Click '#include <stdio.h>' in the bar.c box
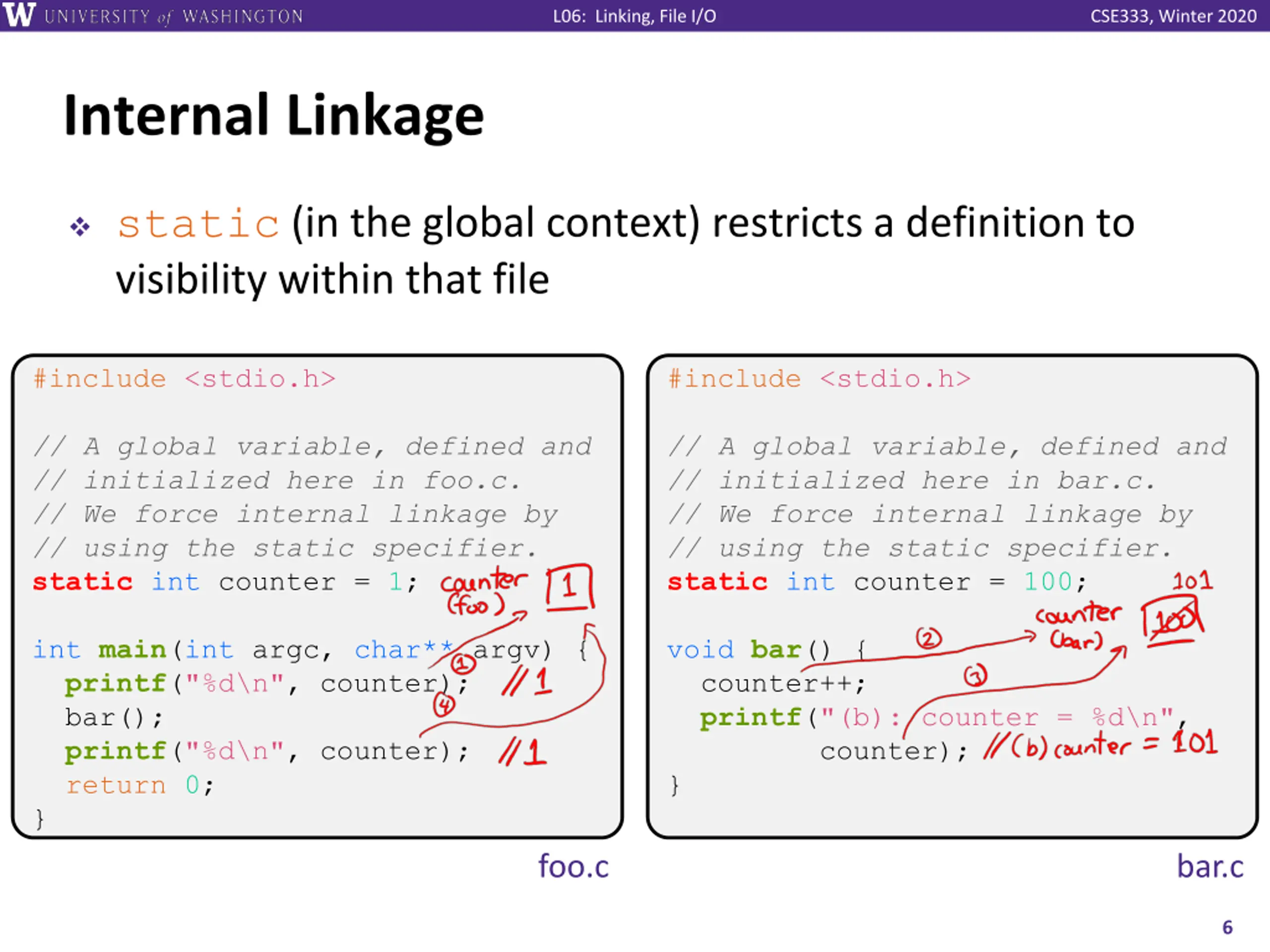This screenshot has height=952, width=1270. pyautogui.click(x=820, y=379)
